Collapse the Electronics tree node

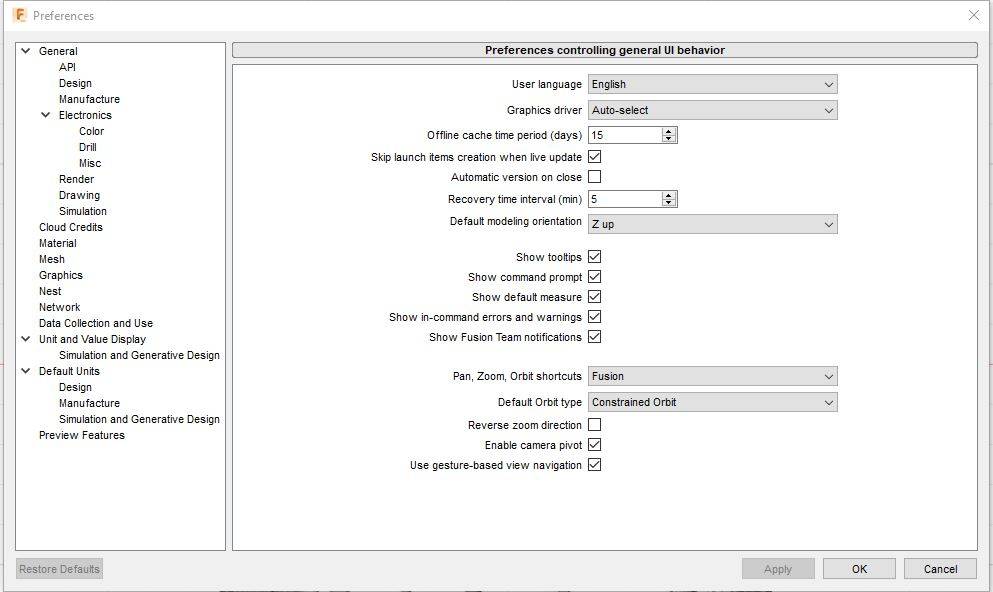tap(46, 115)
